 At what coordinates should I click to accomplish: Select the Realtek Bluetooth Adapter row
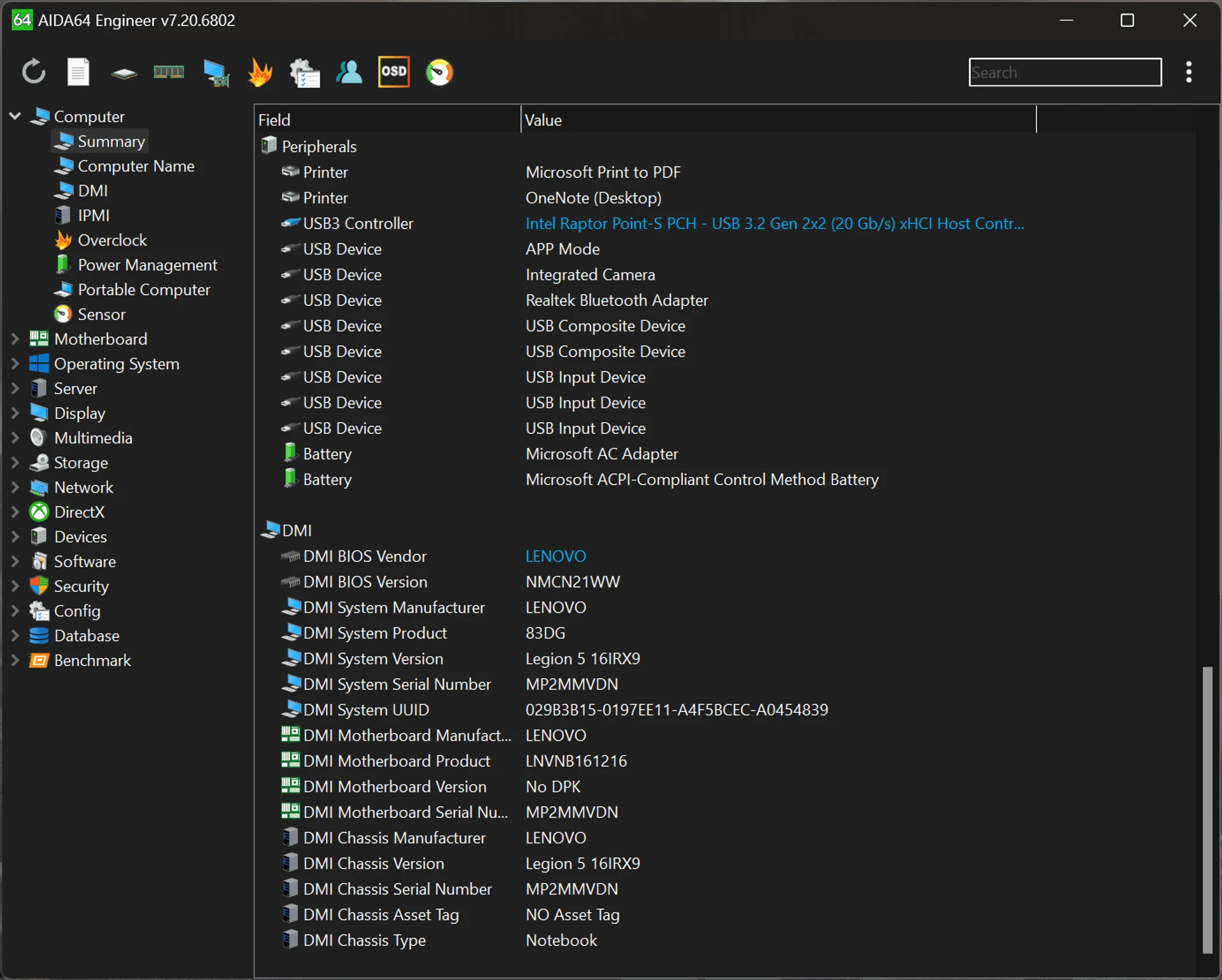(724, 300)
